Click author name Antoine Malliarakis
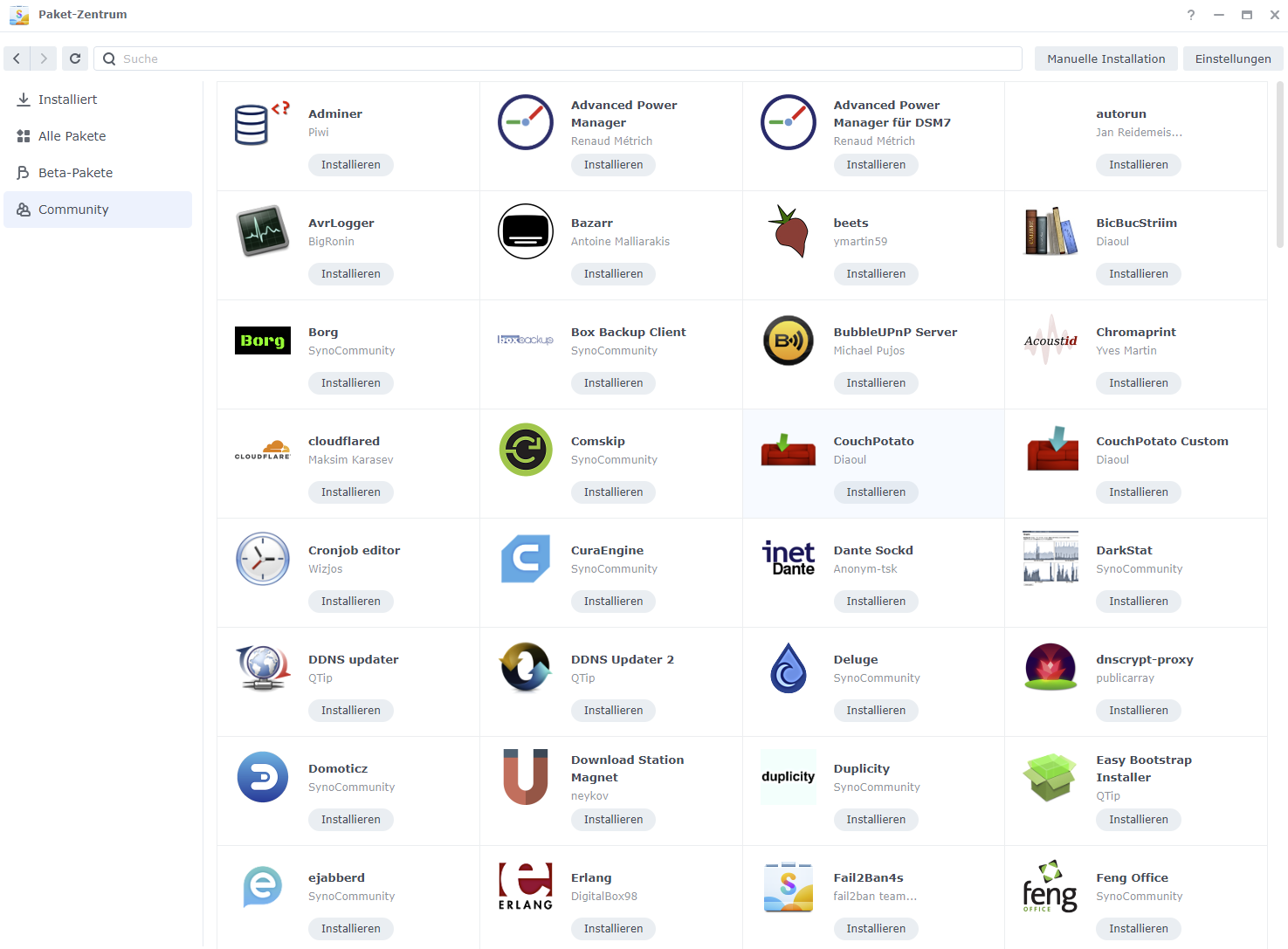 [620, 242]
